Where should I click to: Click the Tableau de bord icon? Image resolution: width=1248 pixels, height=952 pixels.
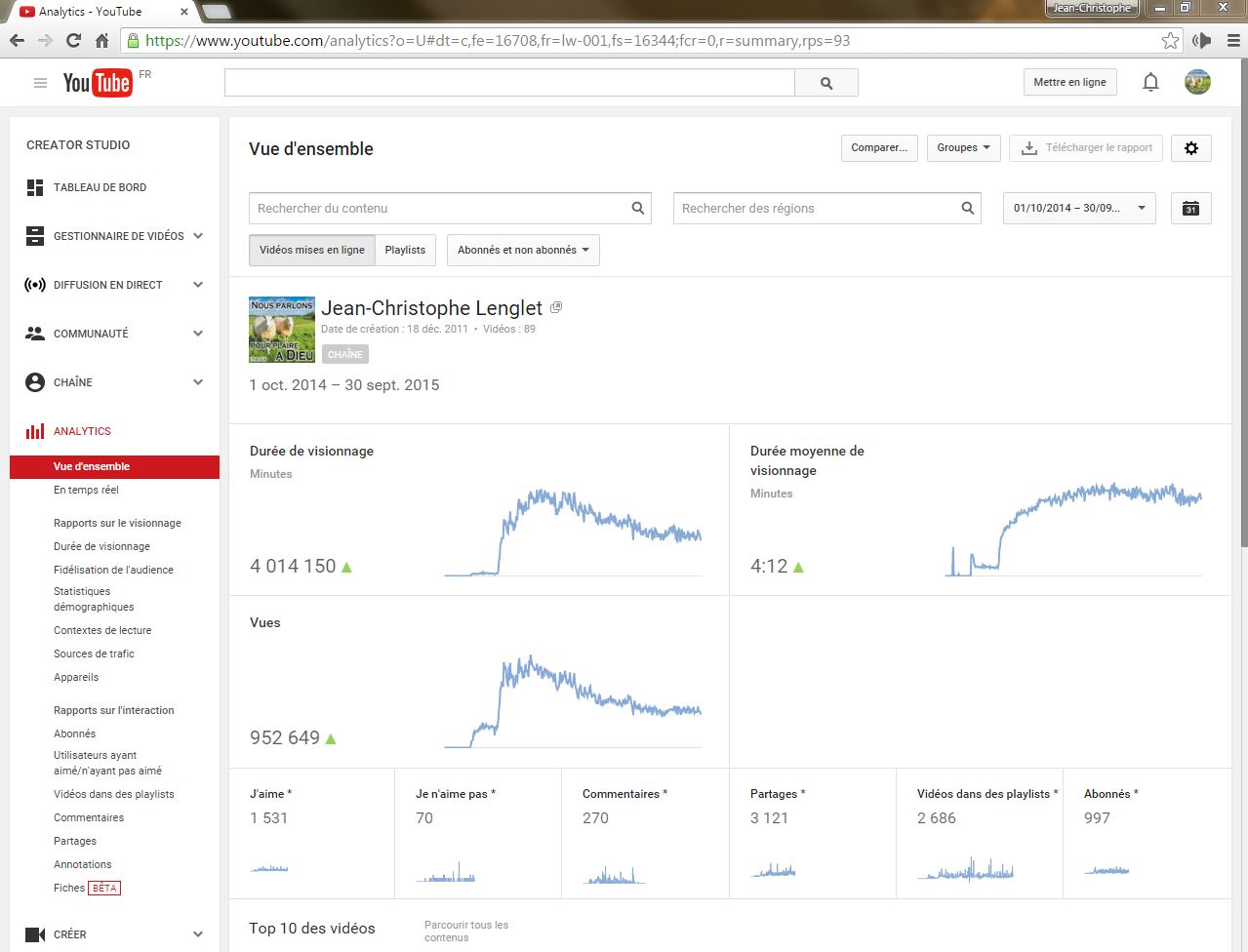[x=35, y=187]
